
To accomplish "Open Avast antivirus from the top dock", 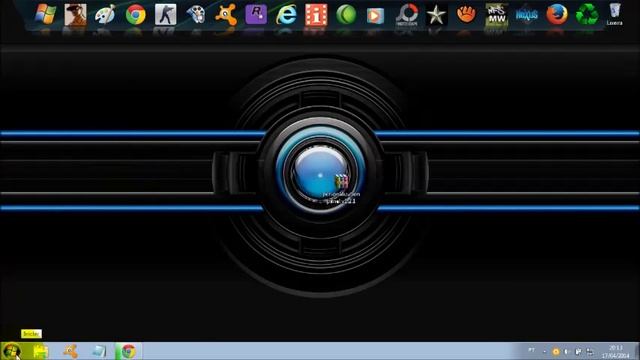I will 226,15.
